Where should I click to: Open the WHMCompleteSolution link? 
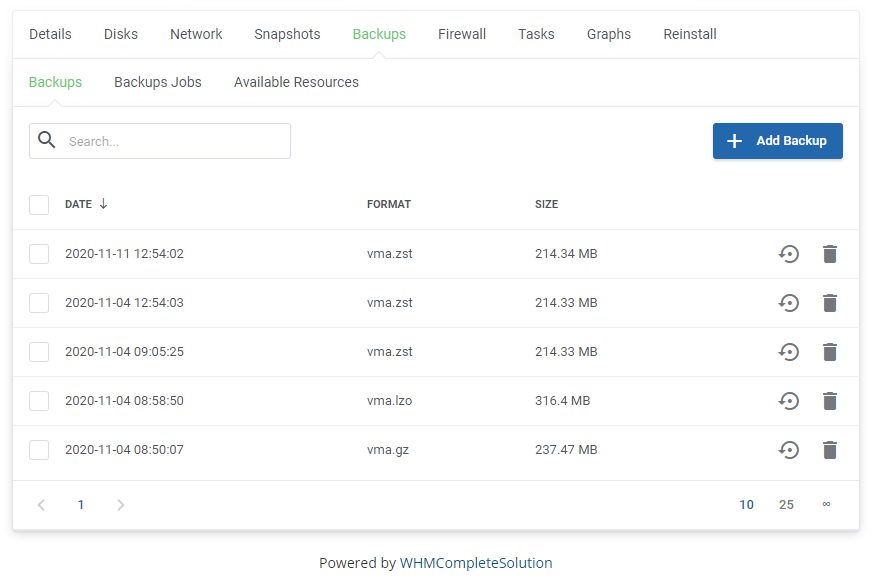pos(476,563)
